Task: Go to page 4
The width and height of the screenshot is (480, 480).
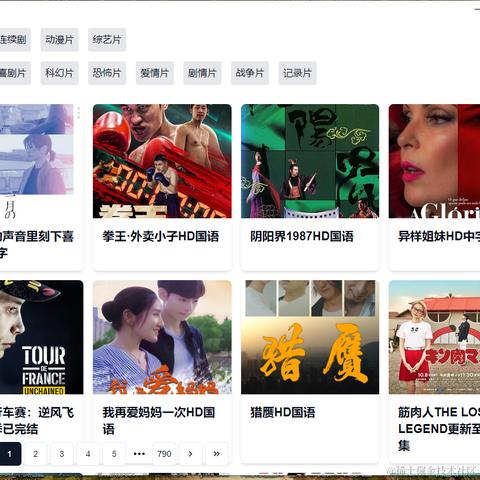Action: (x=88, y=454)
